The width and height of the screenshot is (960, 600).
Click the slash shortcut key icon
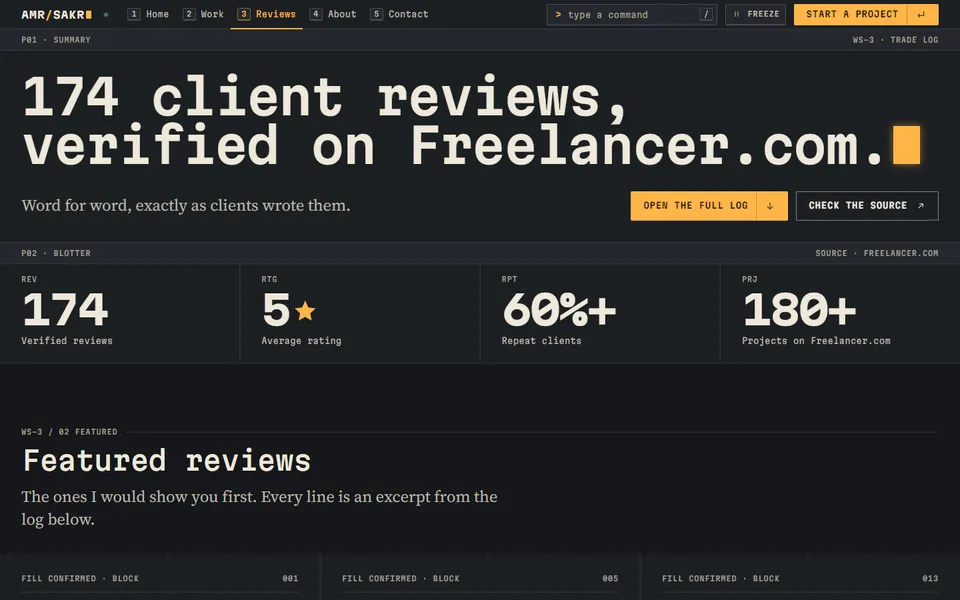[x=706, y=15]
